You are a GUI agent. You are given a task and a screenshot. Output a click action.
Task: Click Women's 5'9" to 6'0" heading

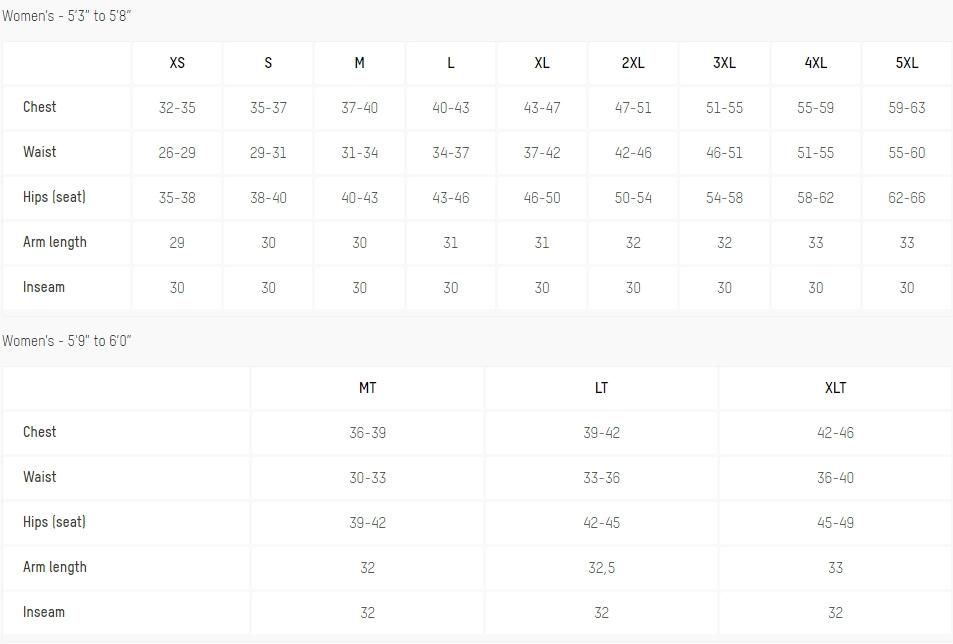point(66,341)
